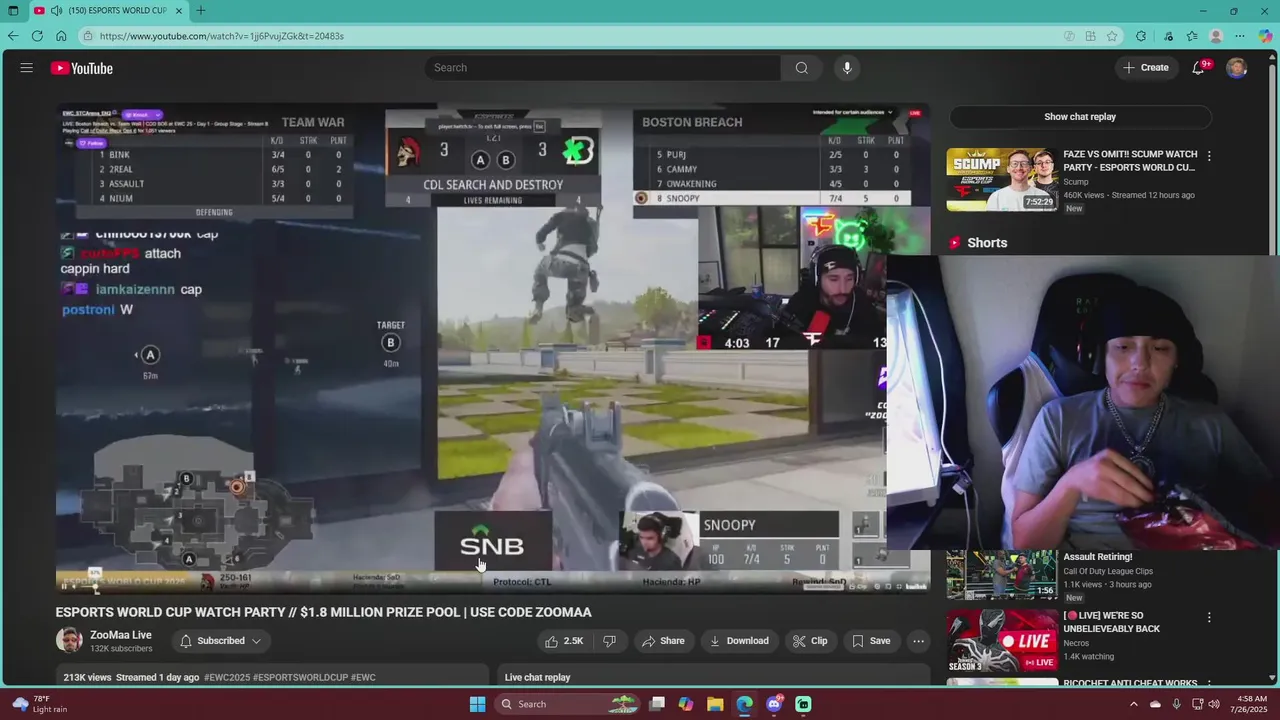
Task: Go to YouTube home via logo
Action: pos(82,68)
